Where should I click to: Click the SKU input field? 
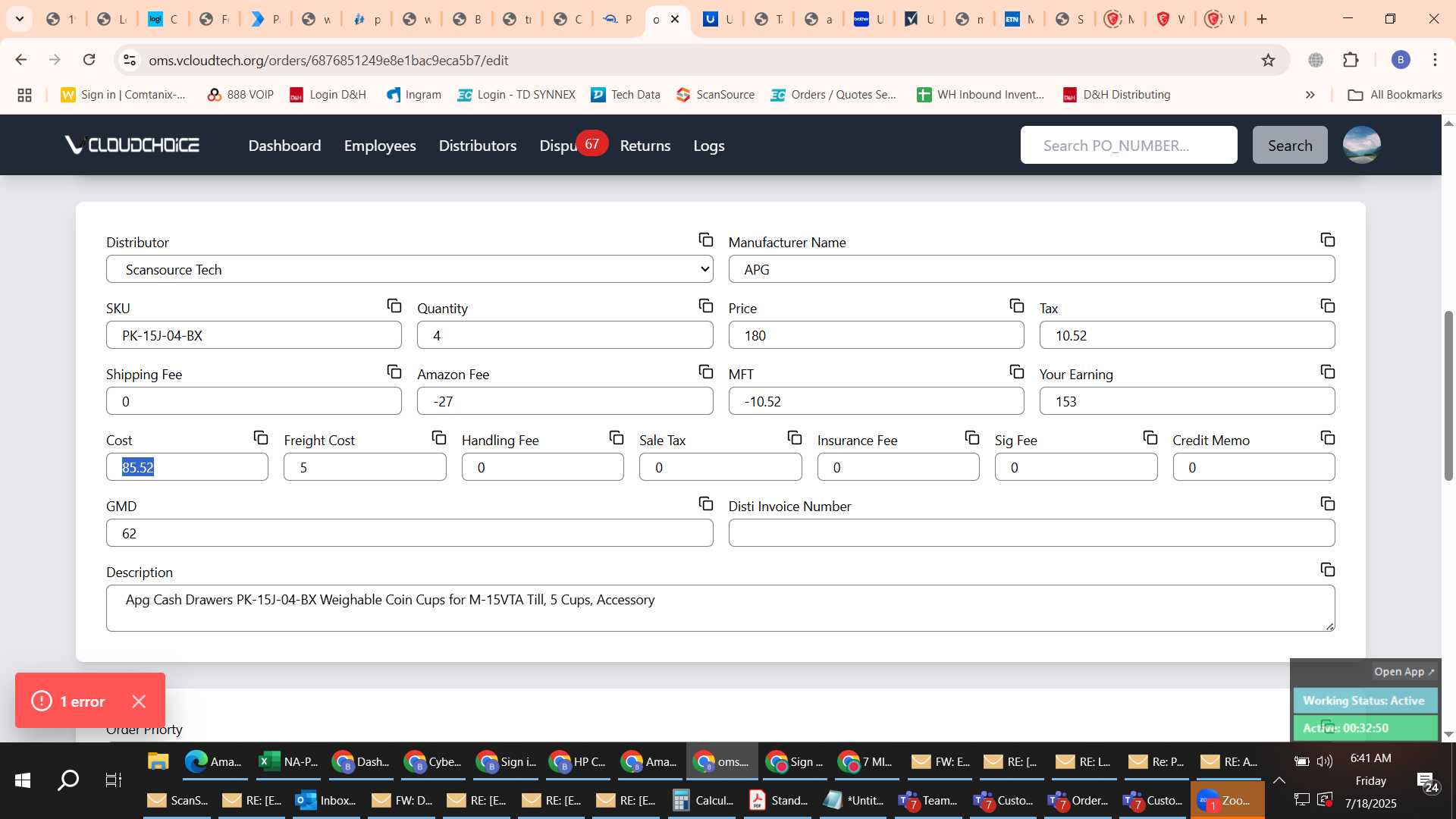254,335
